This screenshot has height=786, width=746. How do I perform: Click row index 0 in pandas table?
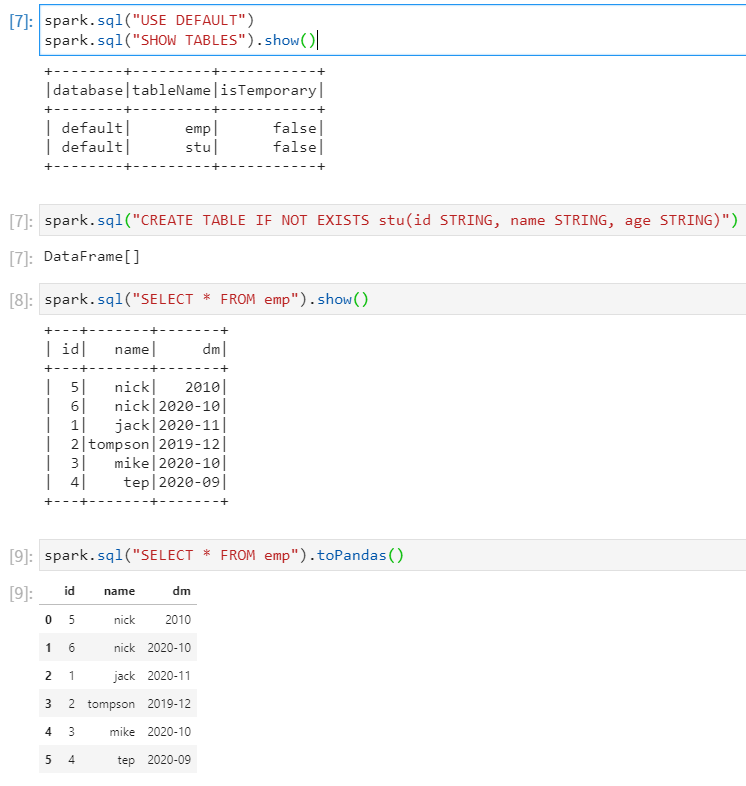48,620
